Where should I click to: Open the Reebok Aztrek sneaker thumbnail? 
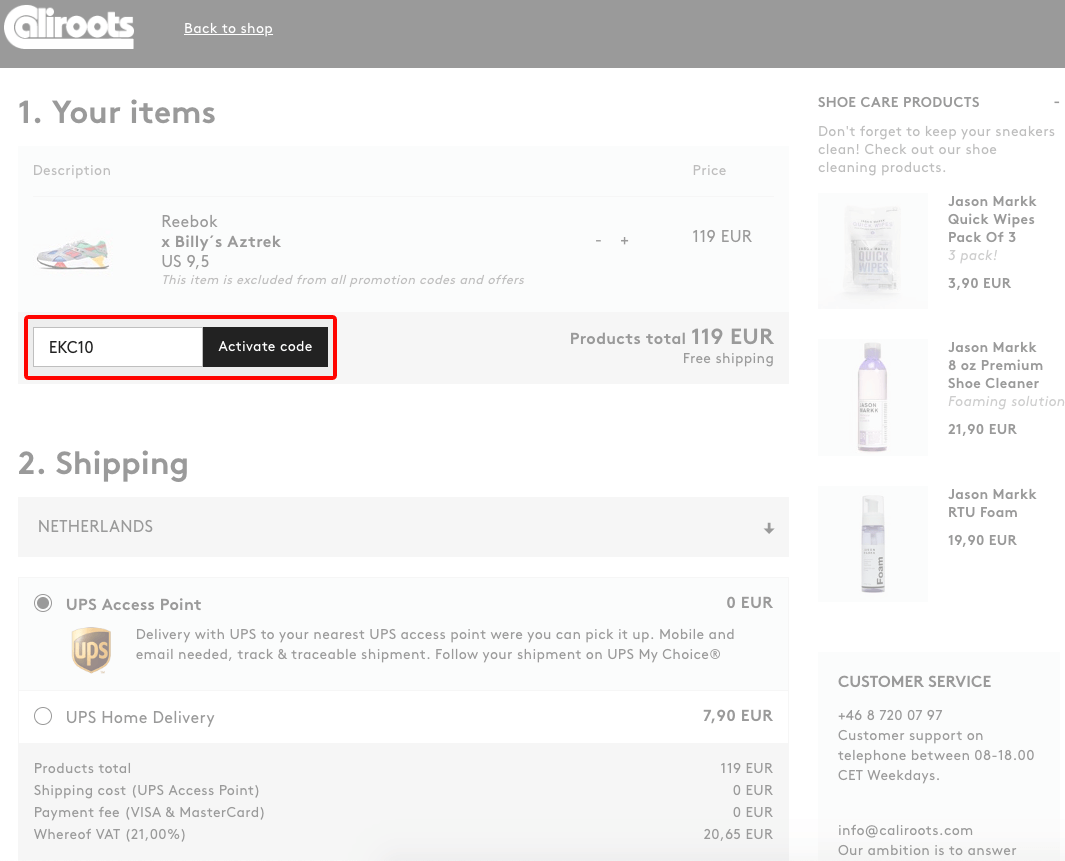coord(73,254)
